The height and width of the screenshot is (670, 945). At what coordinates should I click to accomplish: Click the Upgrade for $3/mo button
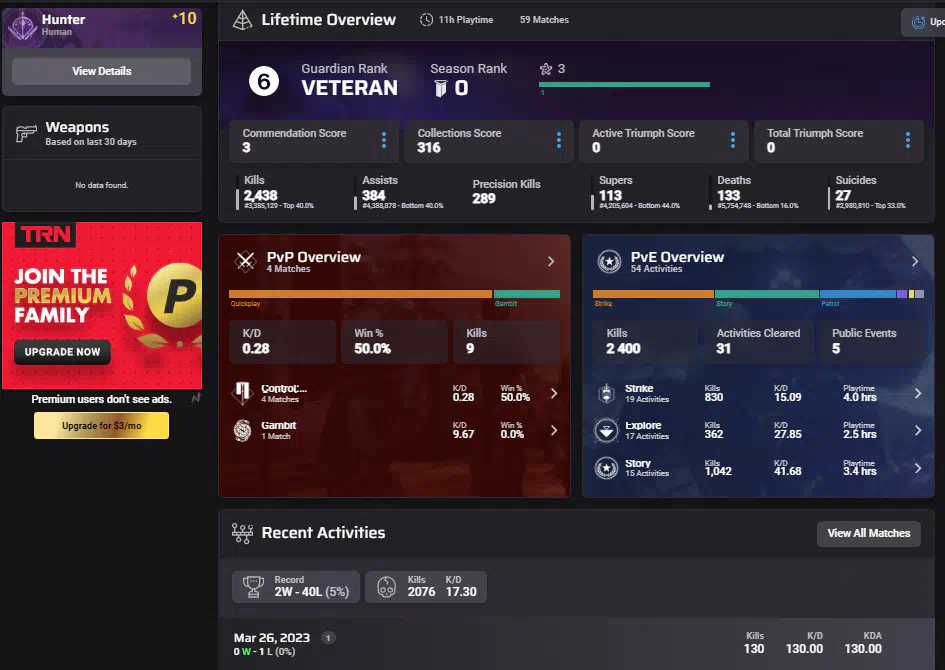101,426
